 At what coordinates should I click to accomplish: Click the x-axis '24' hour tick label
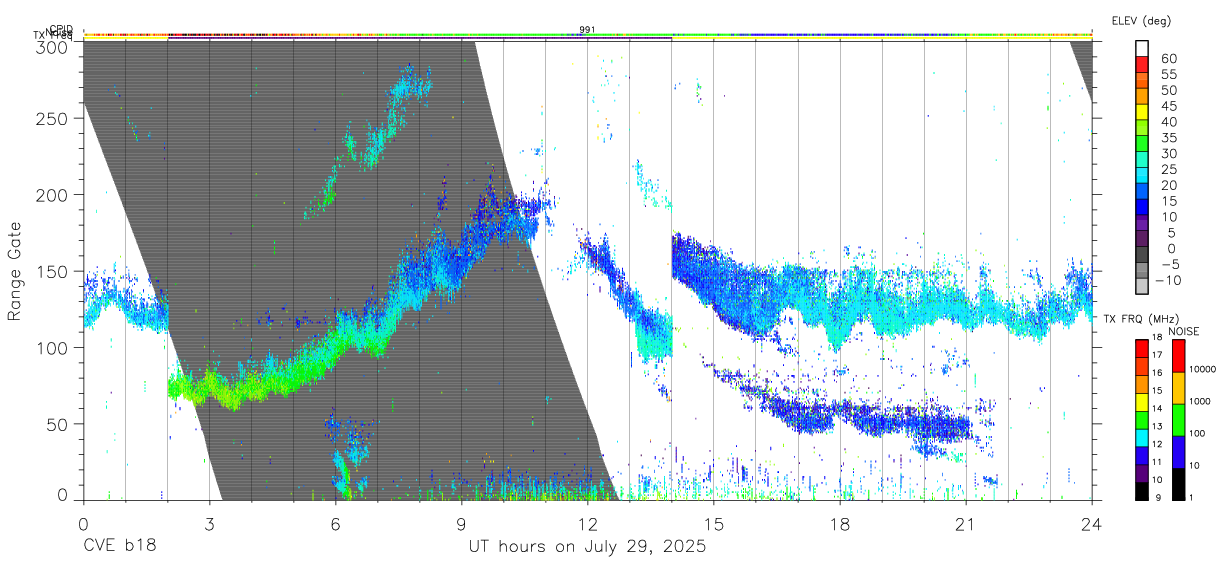click(1092, 523)
